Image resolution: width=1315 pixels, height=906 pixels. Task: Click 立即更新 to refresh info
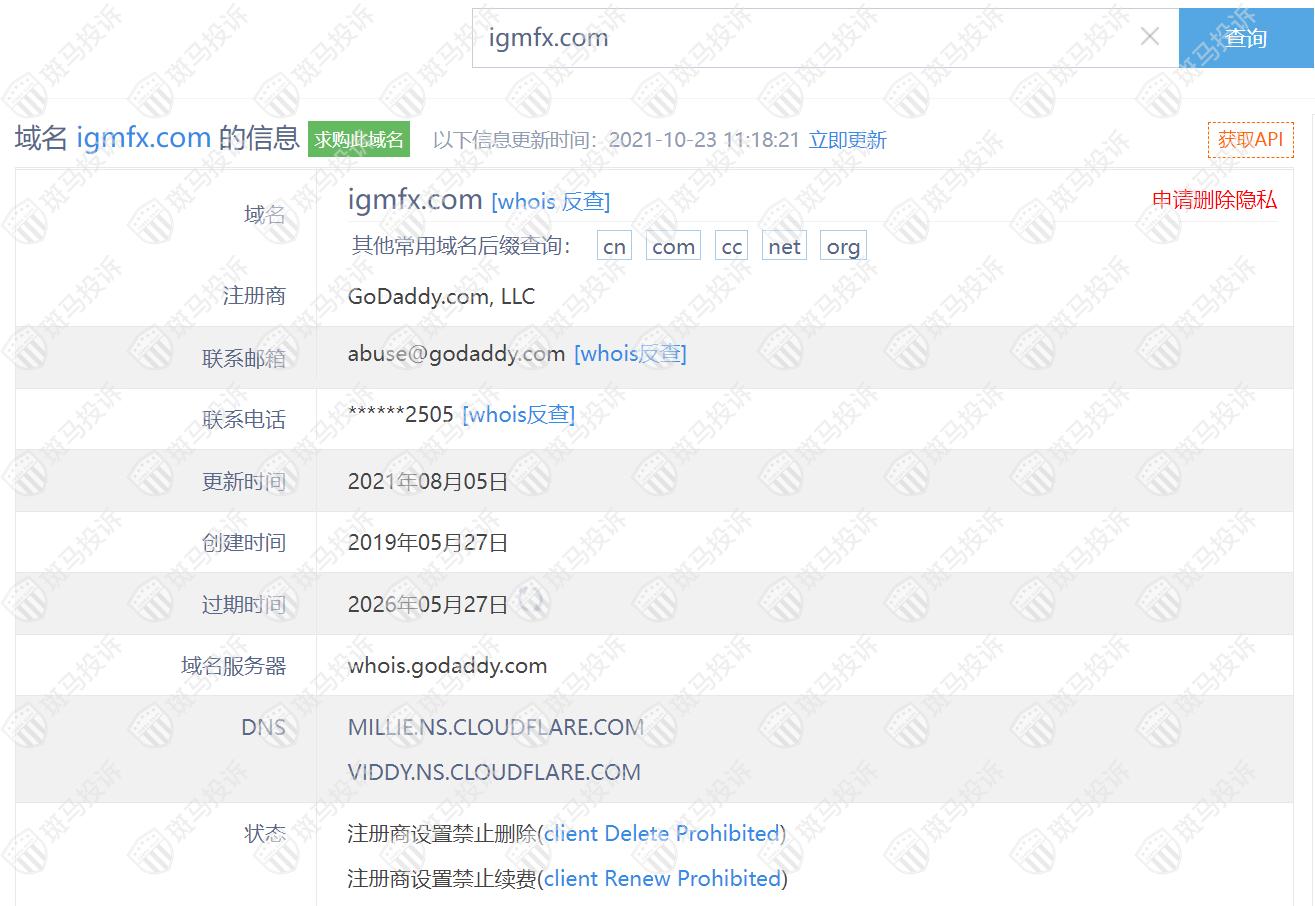pyautogui.click(x=847, y=140)
